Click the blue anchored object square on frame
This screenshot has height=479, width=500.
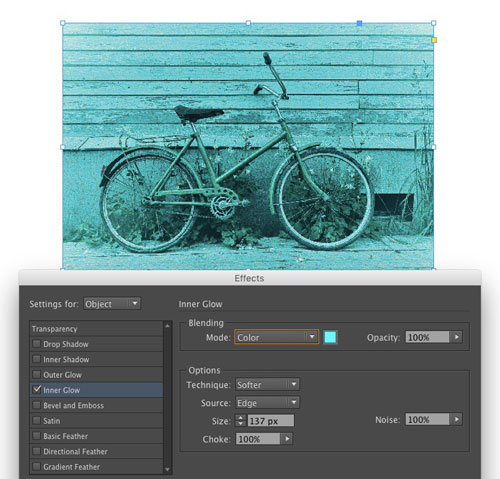click(359, 23)
